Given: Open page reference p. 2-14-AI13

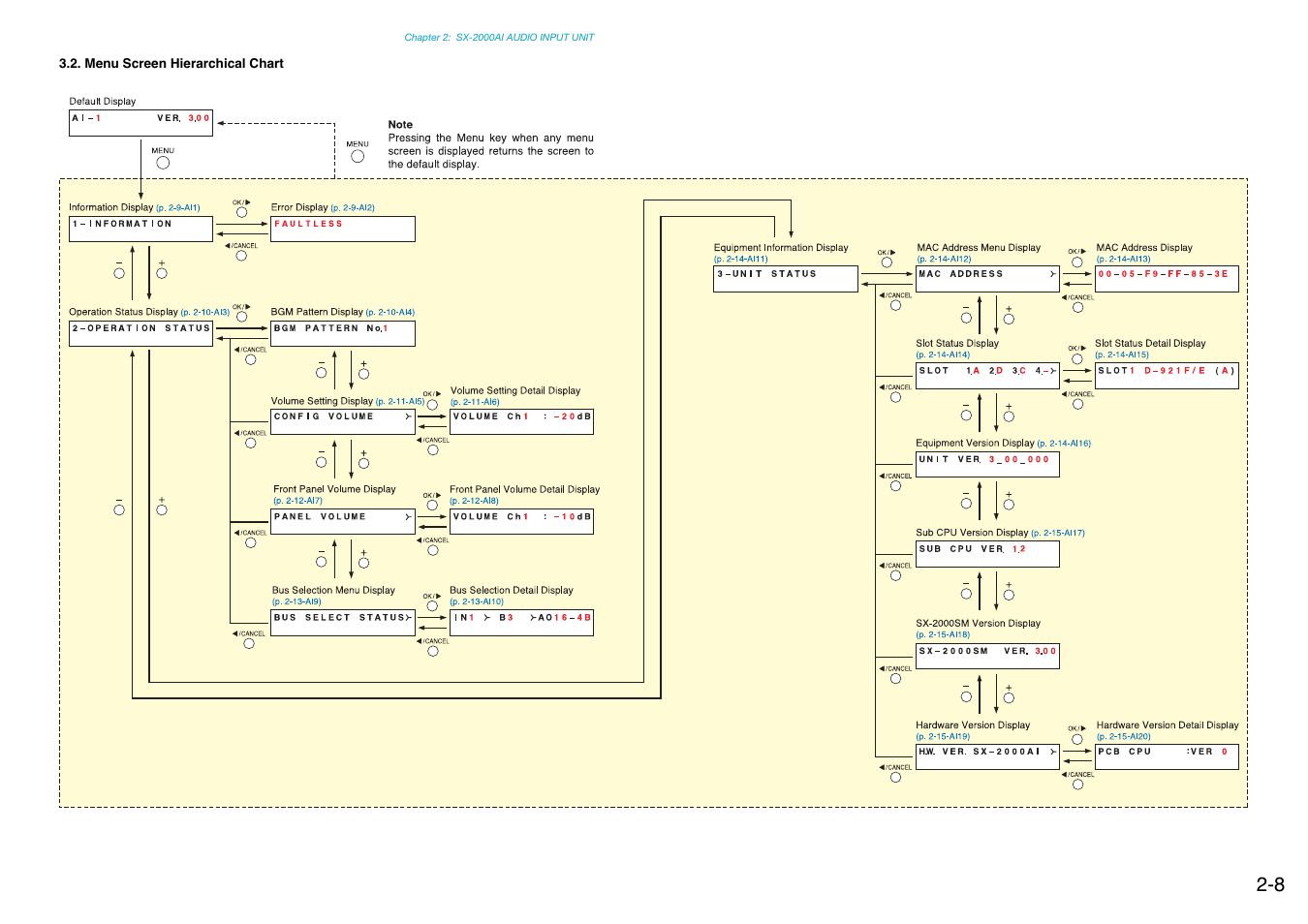Looking at the screenshot, I should [1124, 260].
